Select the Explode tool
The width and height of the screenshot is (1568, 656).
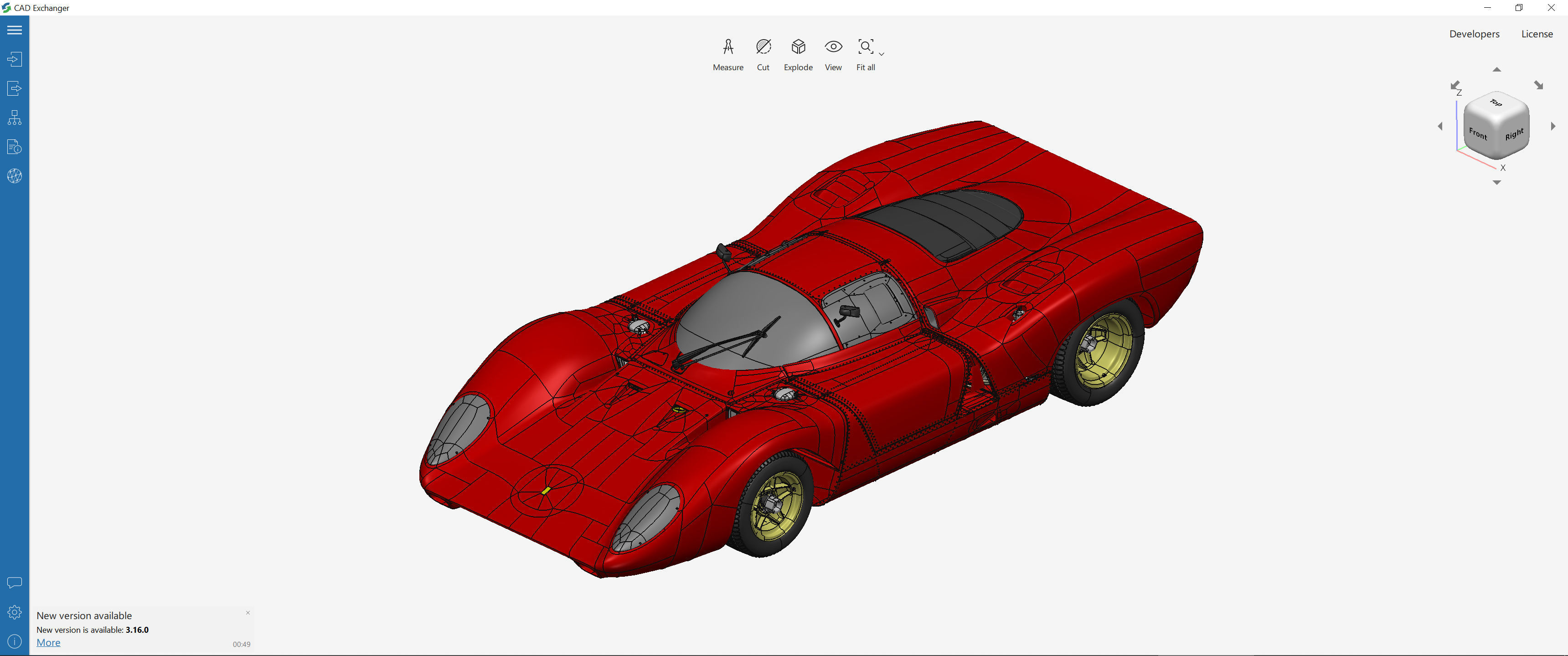[798, 55]
